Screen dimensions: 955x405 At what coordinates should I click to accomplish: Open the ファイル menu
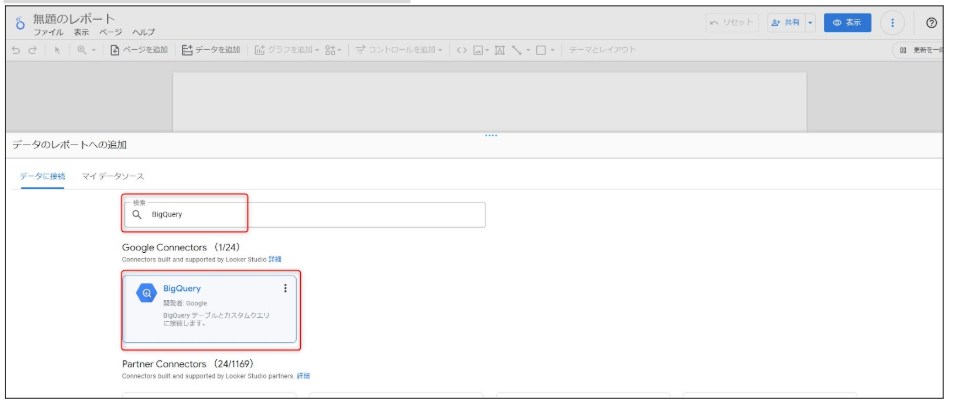click(48, 32)
